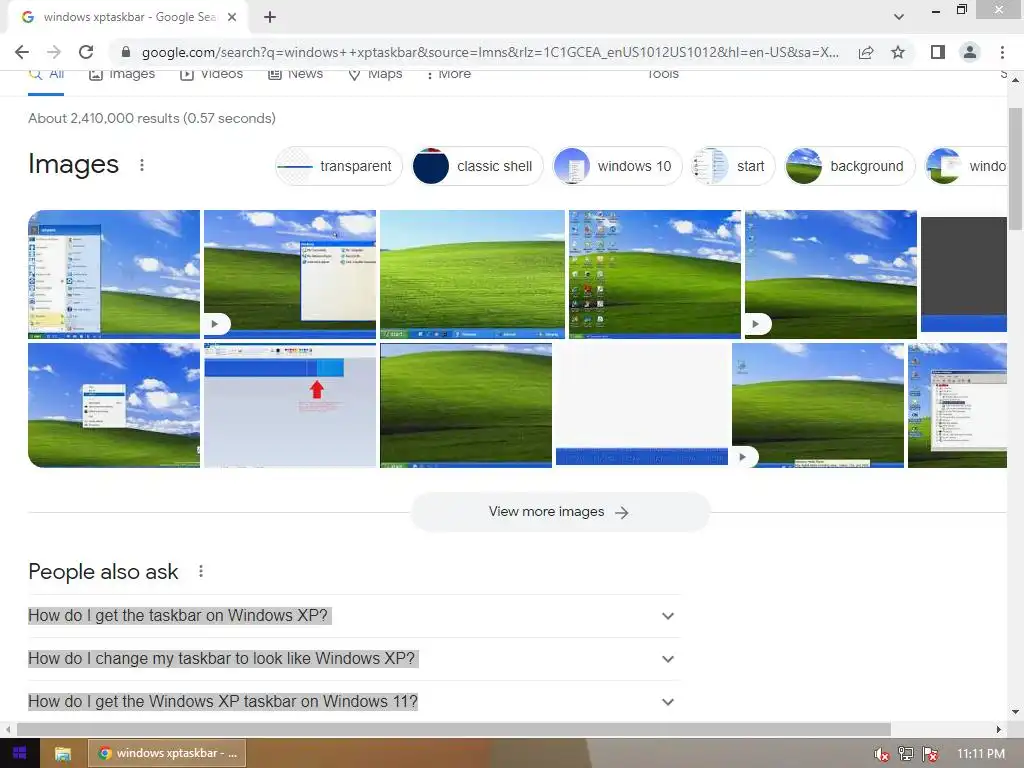Click the Windows Start button

tap(20, 753)
